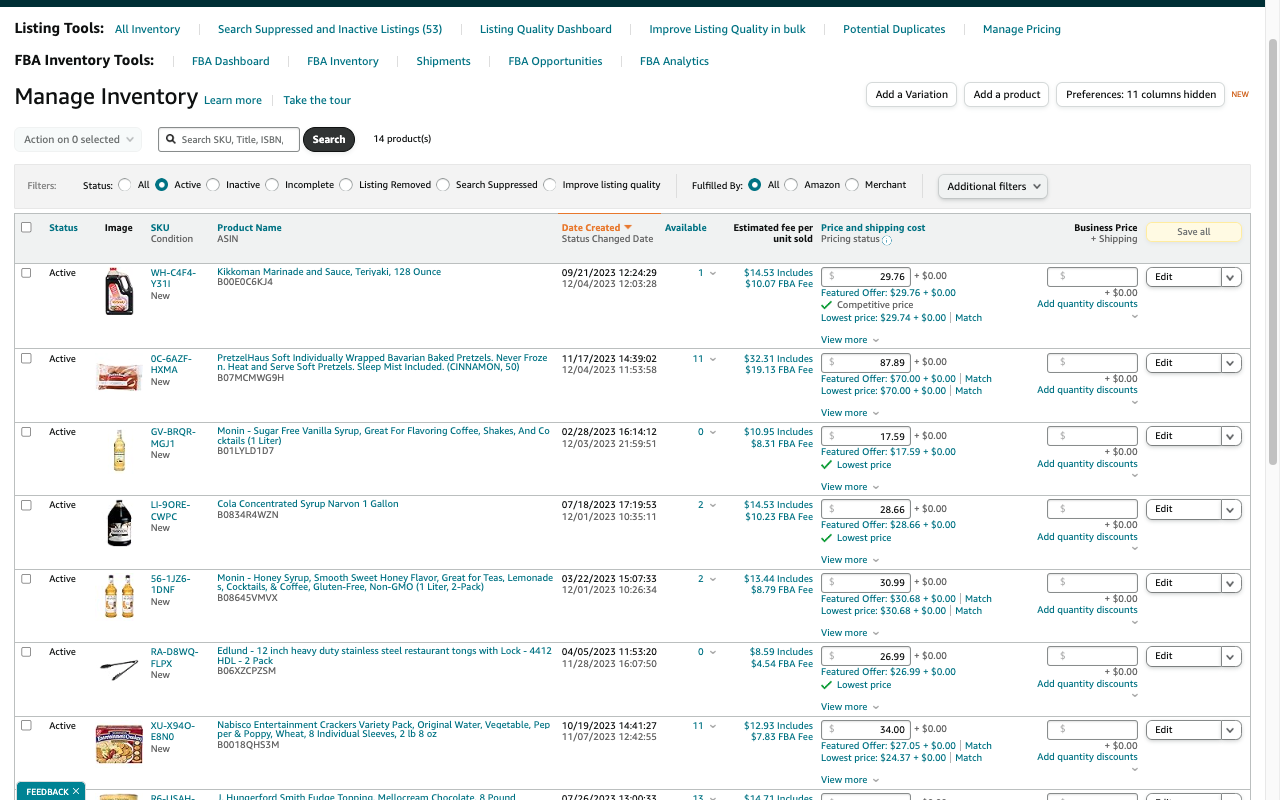This screenshot has width=1280, height=800.
Task: Sort by the Date Created column header
Action: [x=597, y=228]
